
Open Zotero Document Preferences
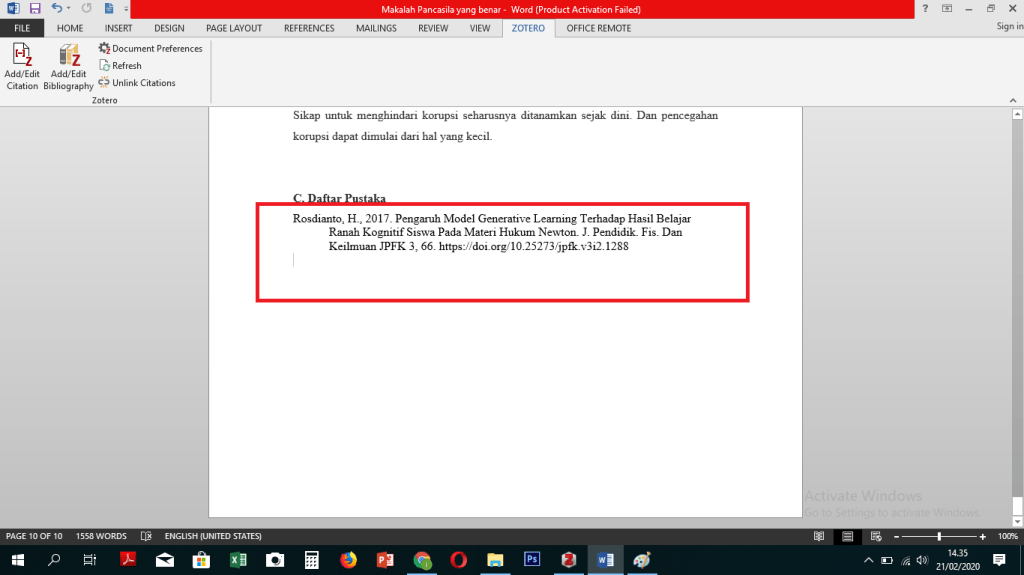coord(150,48)
